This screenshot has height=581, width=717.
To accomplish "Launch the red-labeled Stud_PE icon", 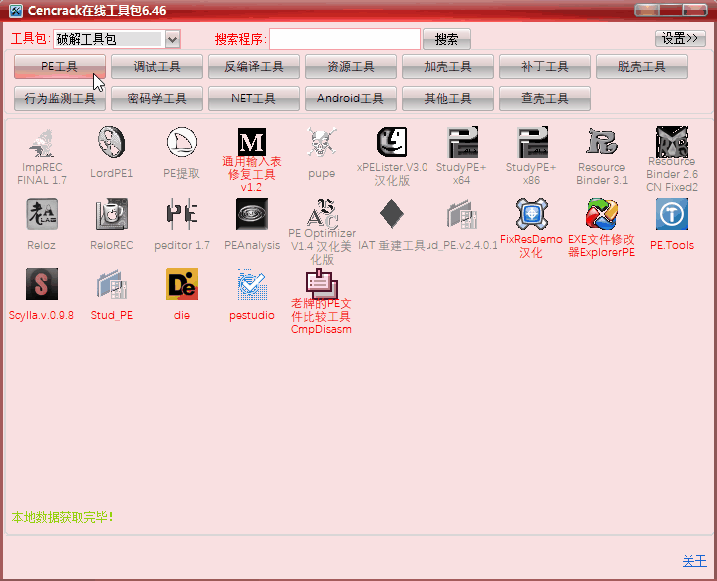I will tap(112, 284).
